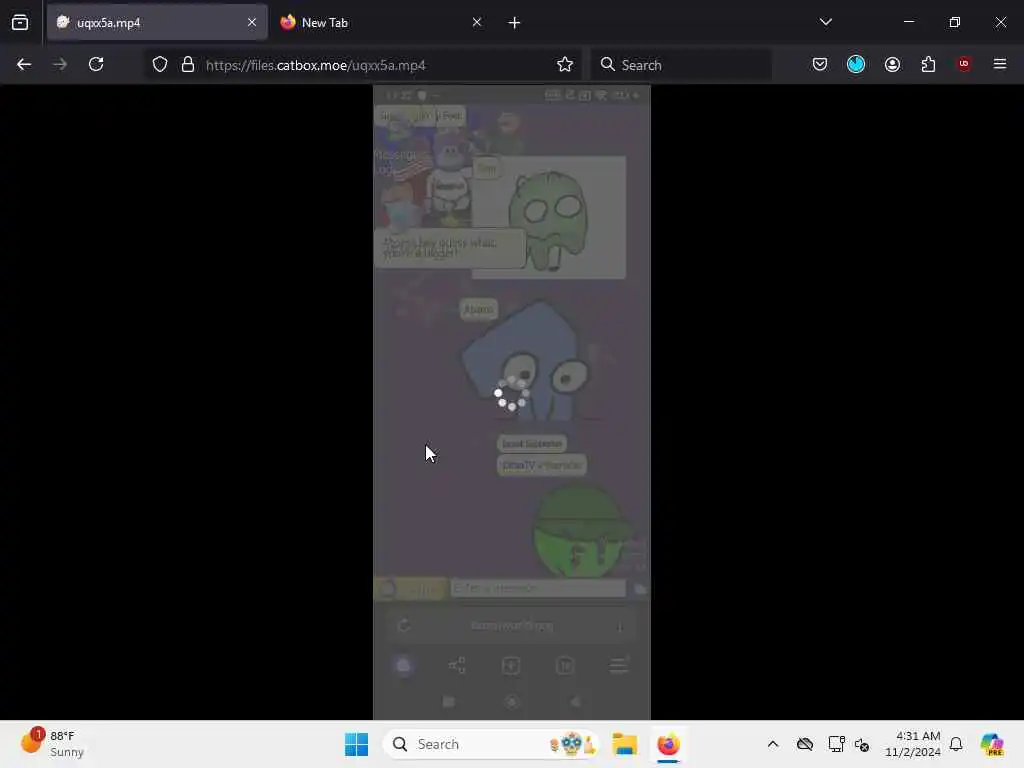Open the Firefox account menu
Screen dimensions: 1024x768
tap(892, 64)
